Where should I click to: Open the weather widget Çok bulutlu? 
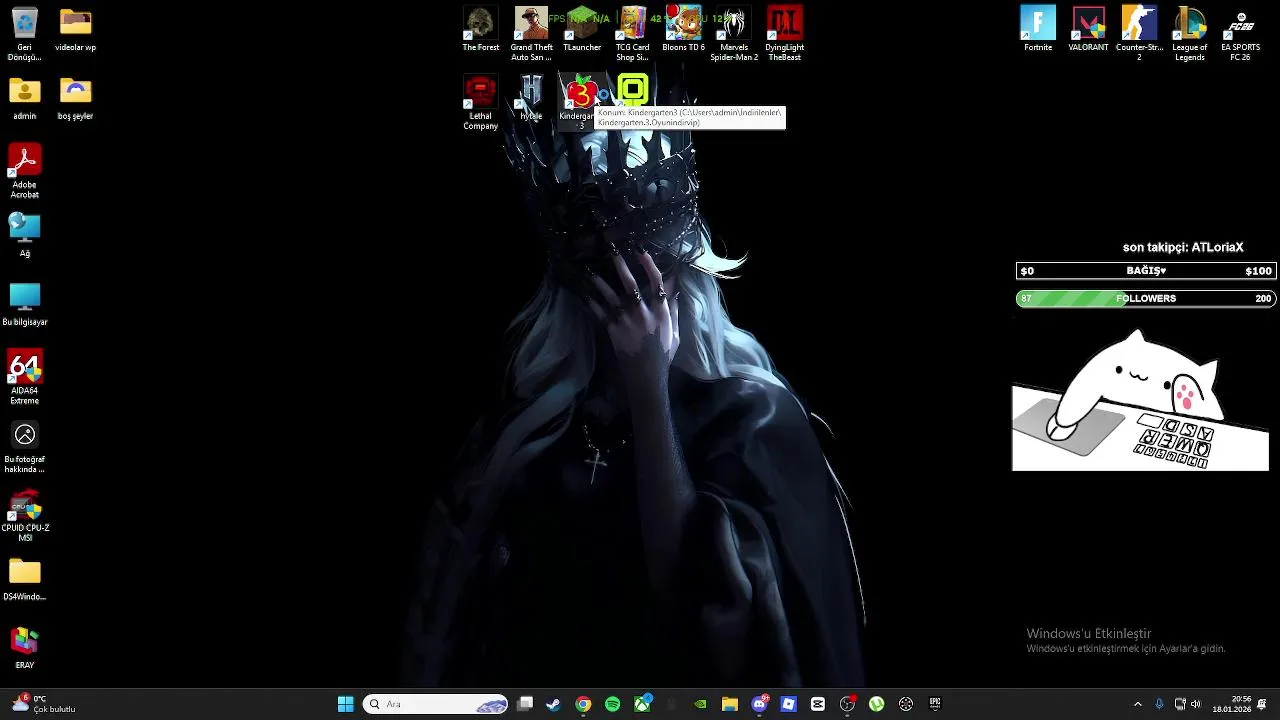[x=43, y=704]
